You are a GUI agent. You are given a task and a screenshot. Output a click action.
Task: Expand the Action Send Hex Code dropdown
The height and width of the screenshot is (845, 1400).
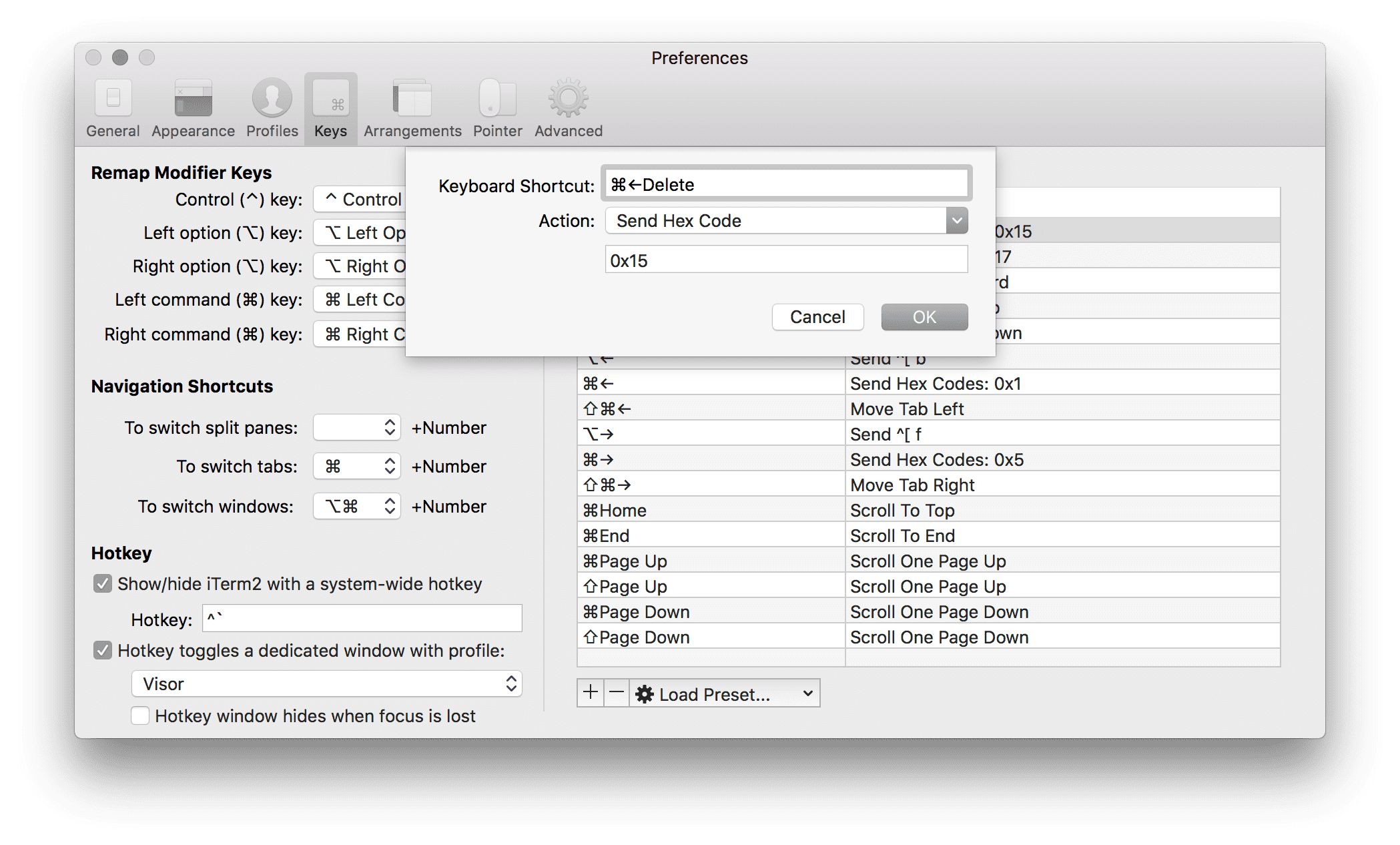click(x=957, y=220)
